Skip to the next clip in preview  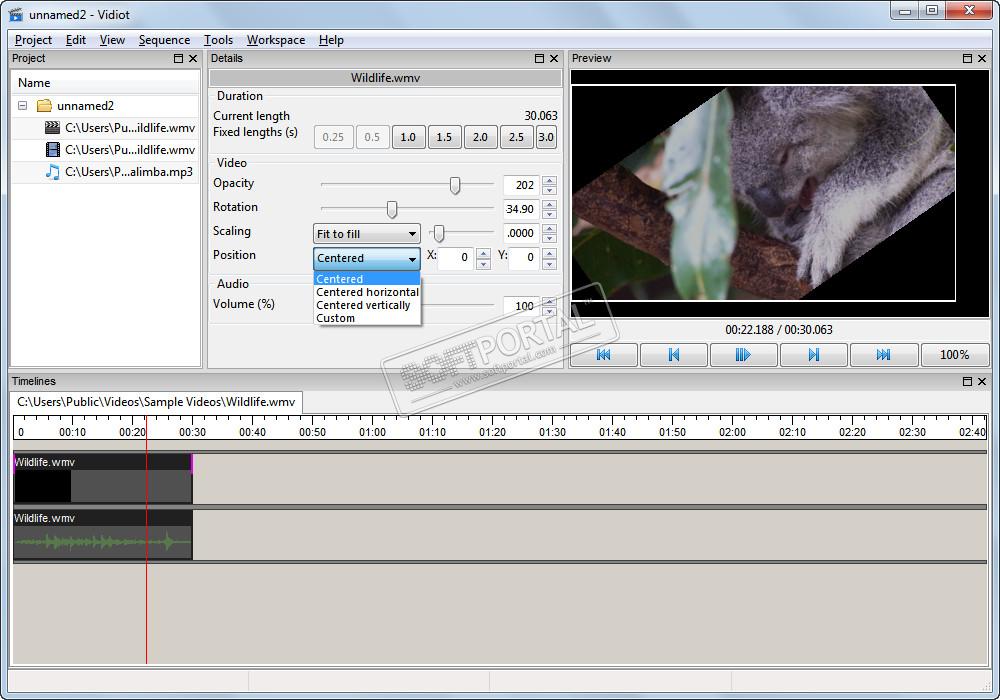coord(813,355)
